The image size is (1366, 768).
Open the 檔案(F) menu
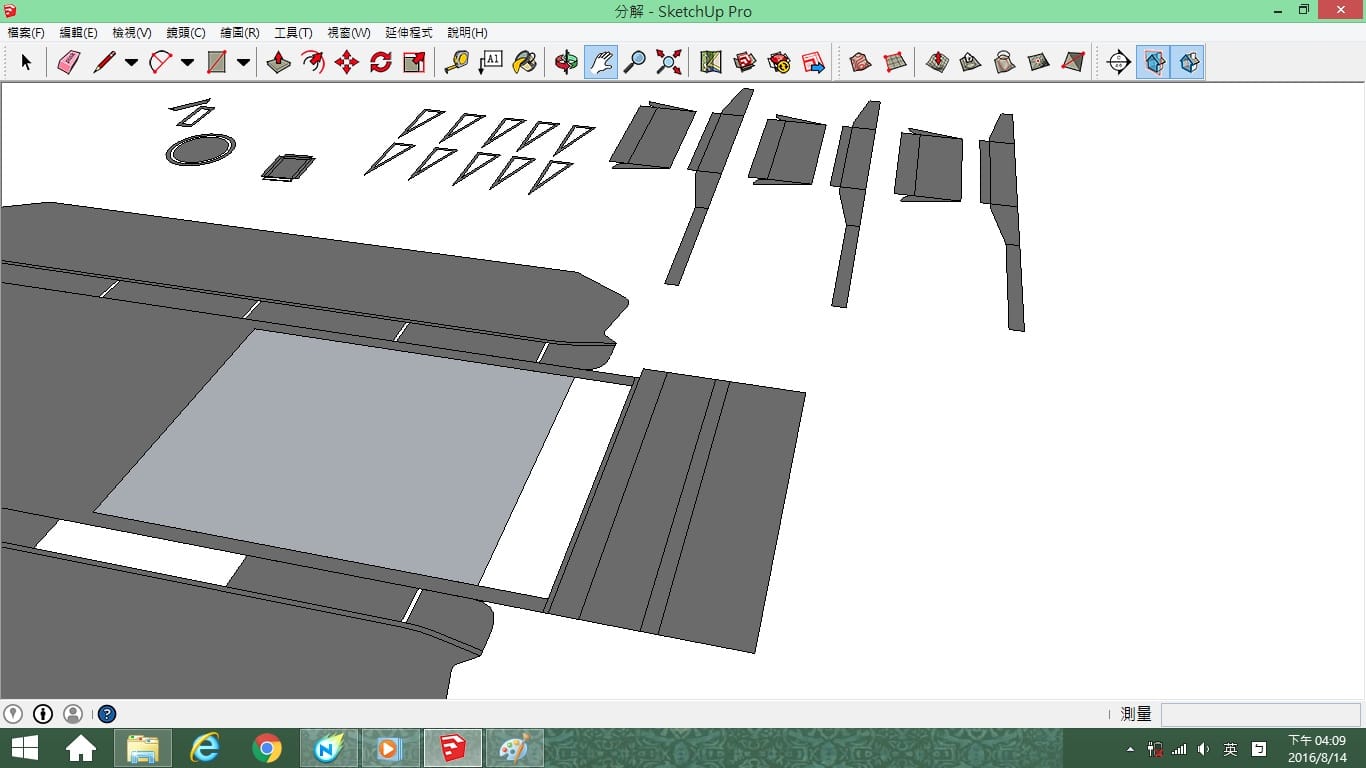26,33
